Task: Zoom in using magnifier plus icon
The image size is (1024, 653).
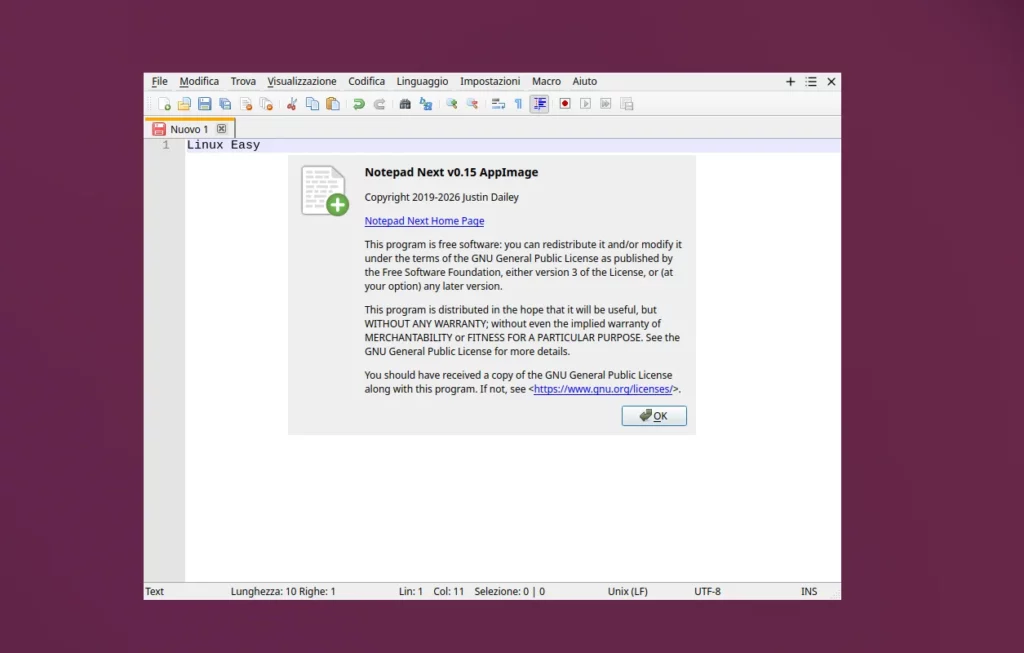Action: point(451,104)
